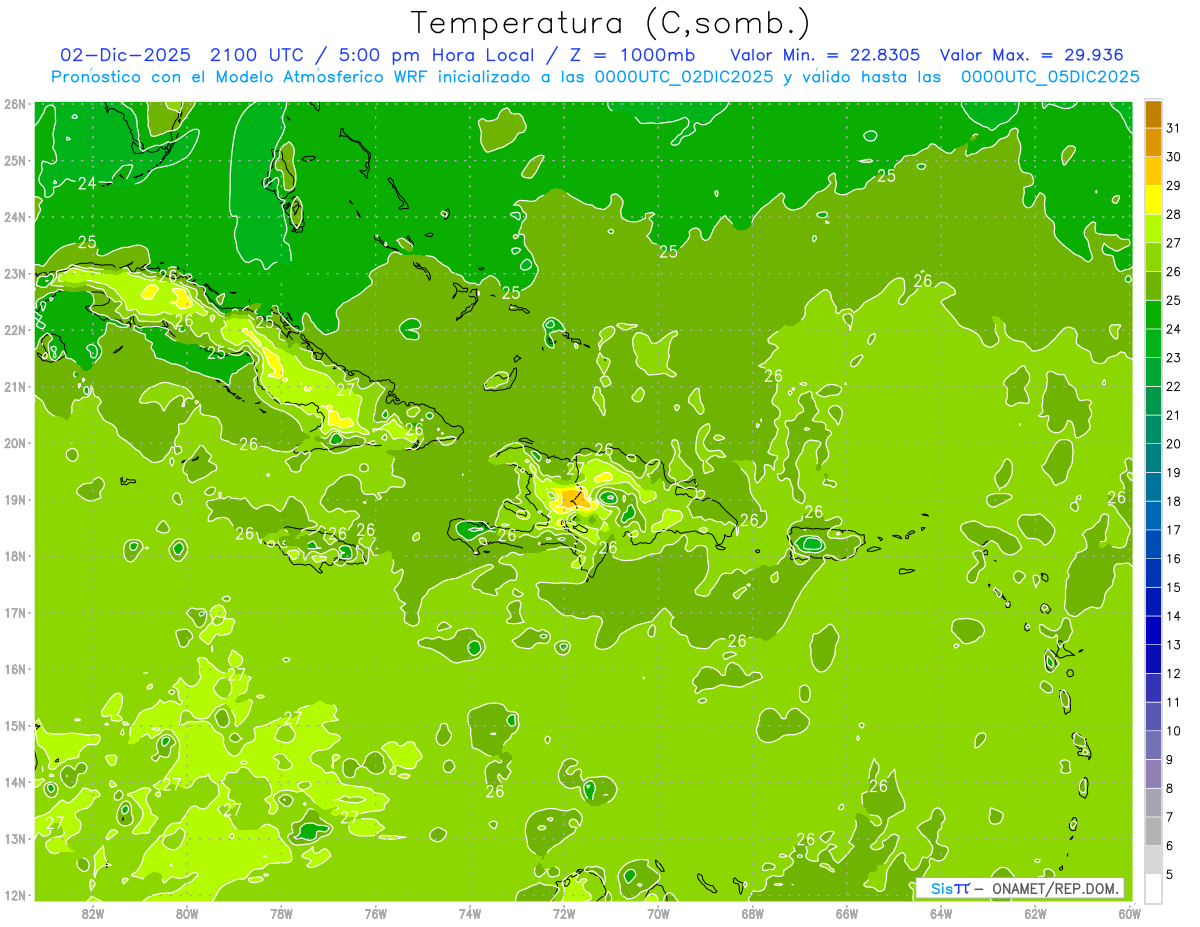Click the color scale label 9
The height and width of the screenshot is (927, 1200).
click(1171, 760)
